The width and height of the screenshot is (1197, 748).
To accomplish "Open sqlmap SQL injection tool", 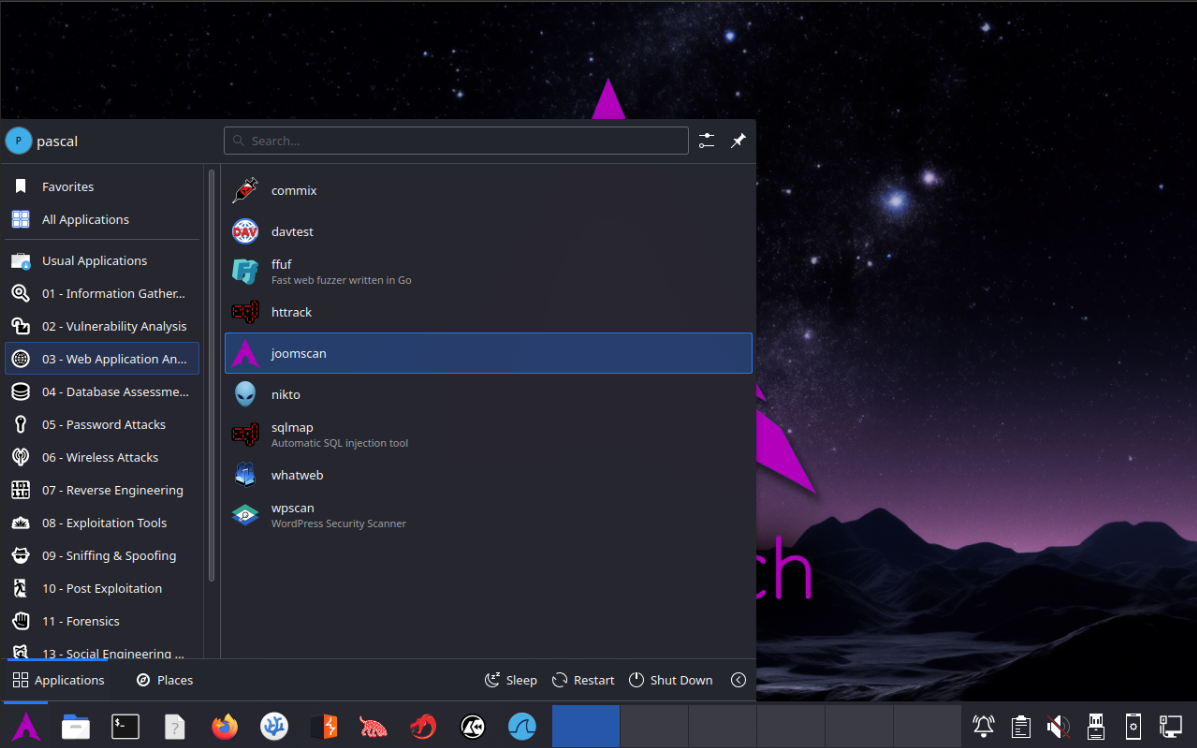I will [489, 434].
